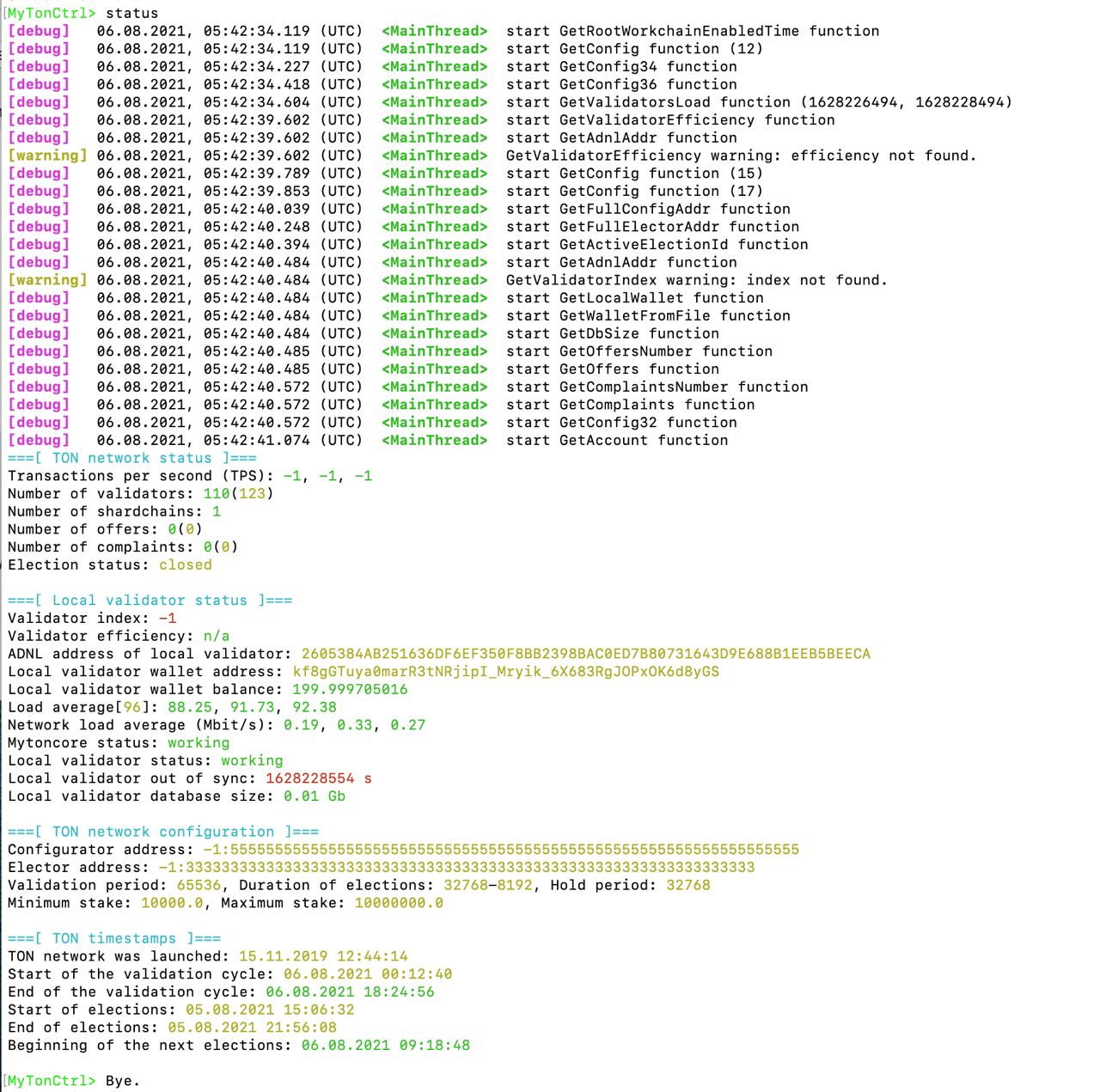Click 'start GetFullElectorAddr function' log line
The image size is (1100, 1092).
point(652,227)
